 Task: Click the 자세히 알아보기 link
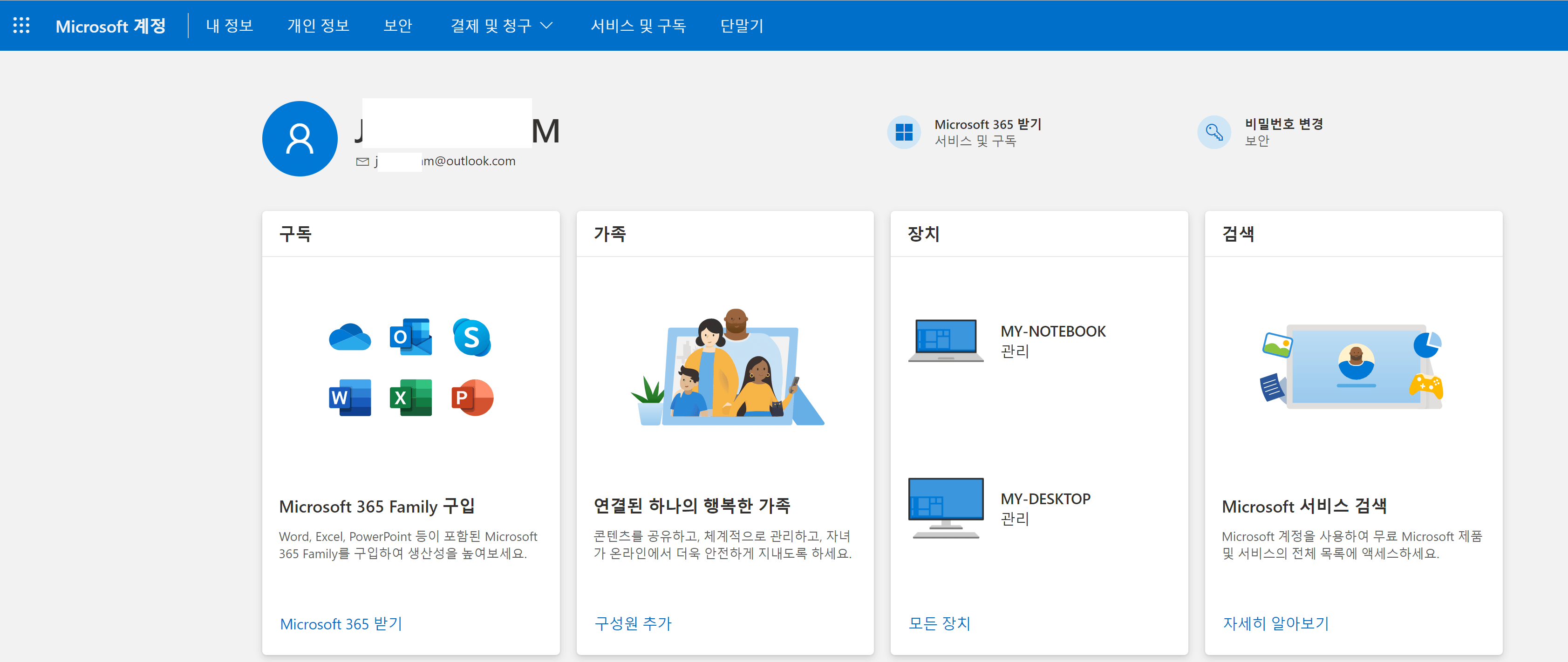click(1276, 624)
